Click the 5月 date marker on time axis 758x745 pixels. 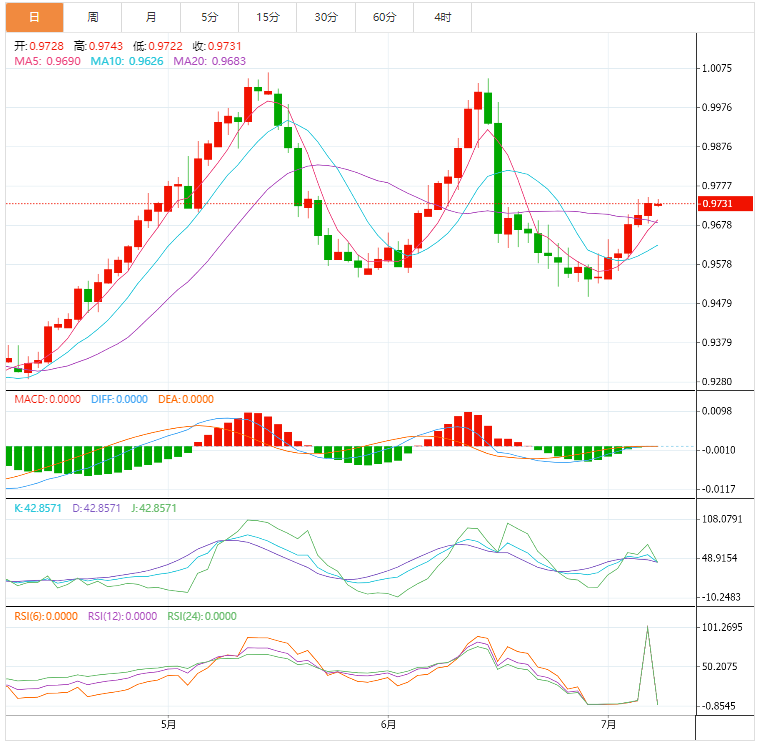click(x=168, y=724)
